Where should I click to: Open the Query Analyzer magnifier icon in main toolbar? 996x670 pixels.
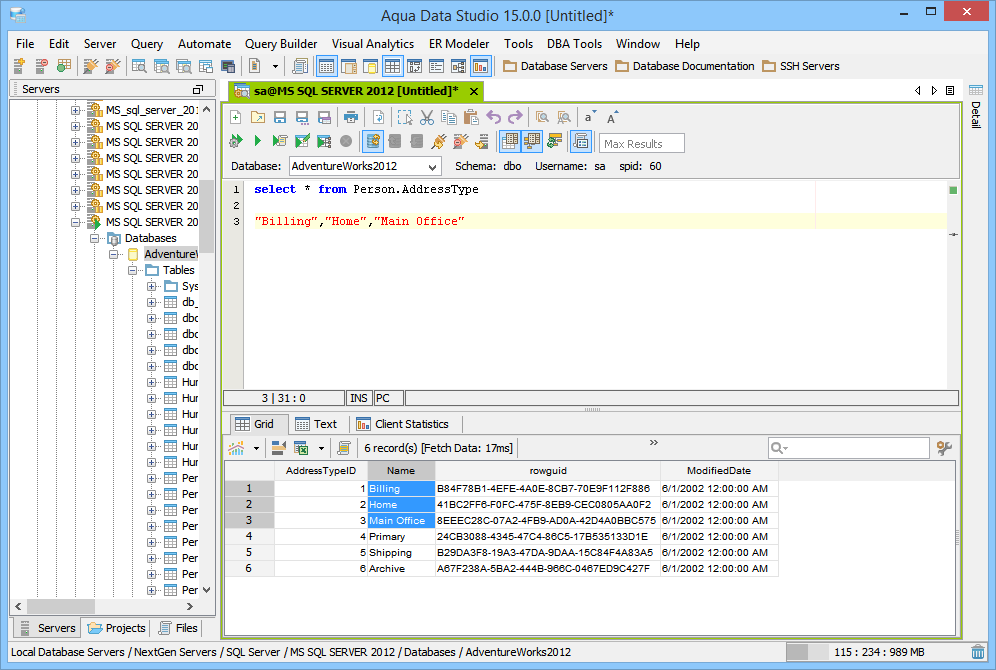pyautogui.click(x=139, y=65)
